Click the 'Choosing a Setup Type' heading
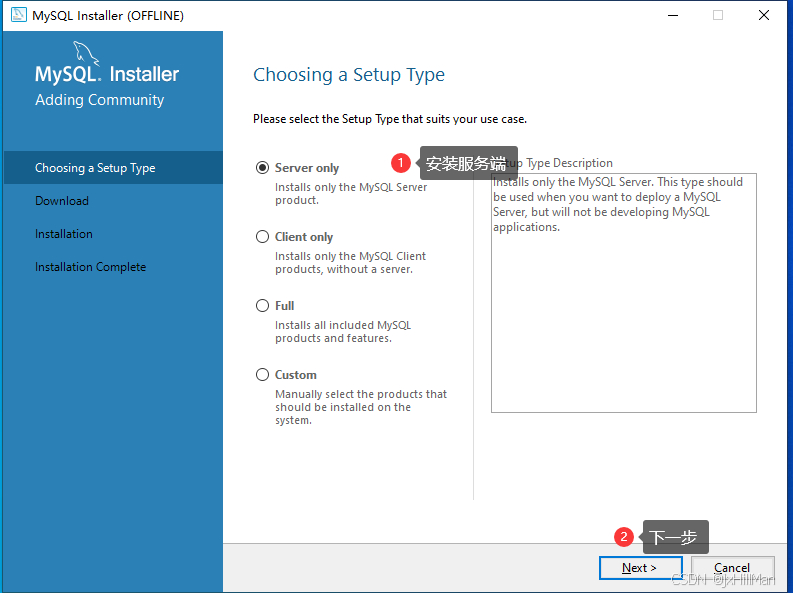The image size is (793, 593). pos(349,75)
